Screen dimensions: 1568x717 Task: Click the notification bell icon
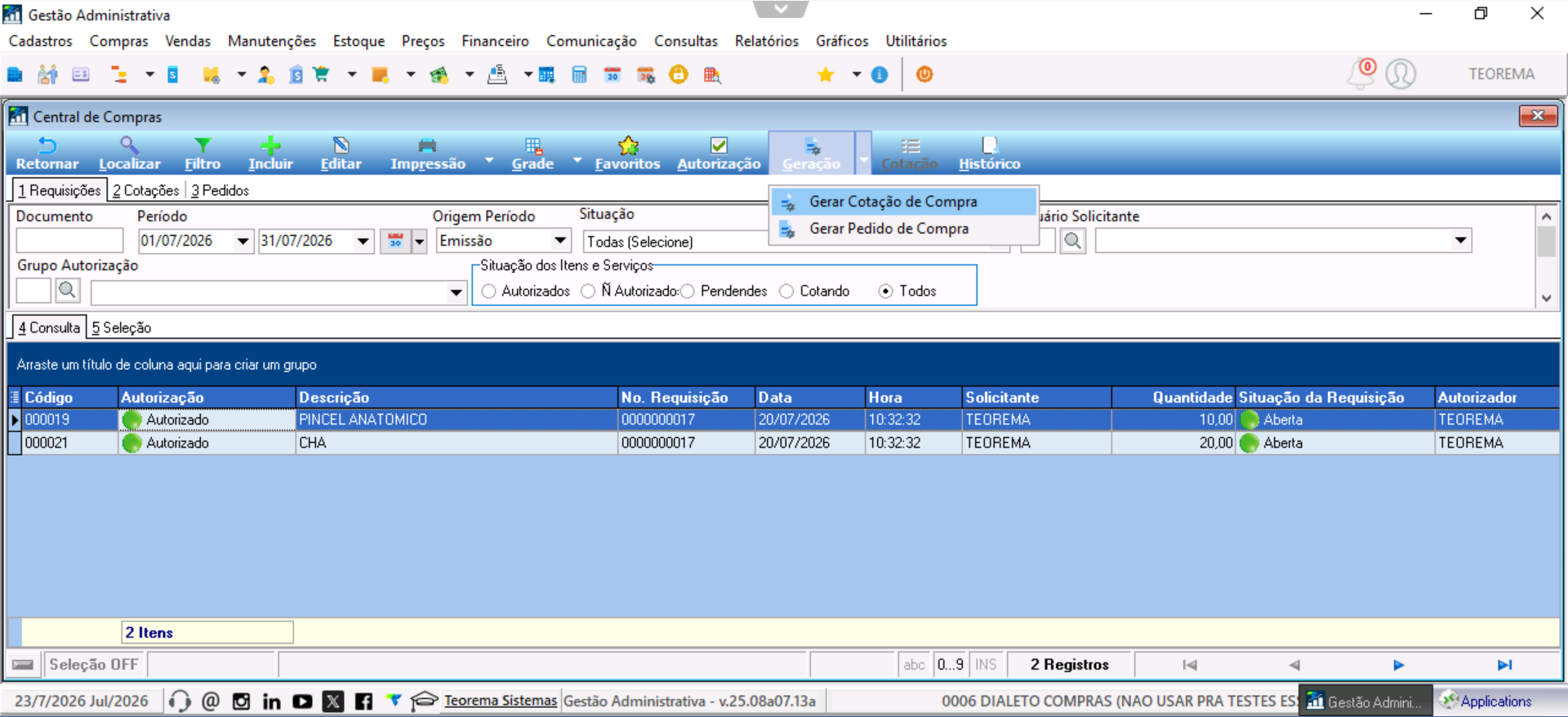[x=1361, y=74]
